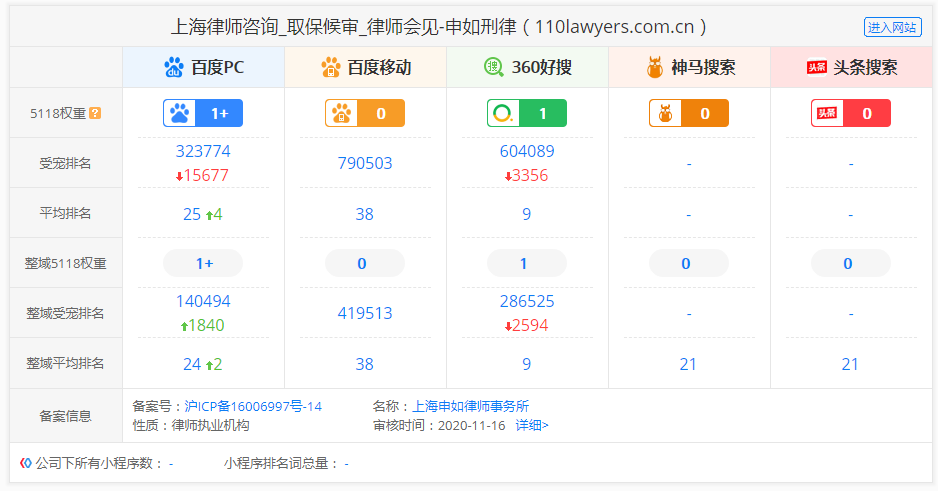The image size is (938, 491).
Task: Open the Baidu PC ranking 323774
Action: click(203, 151)
